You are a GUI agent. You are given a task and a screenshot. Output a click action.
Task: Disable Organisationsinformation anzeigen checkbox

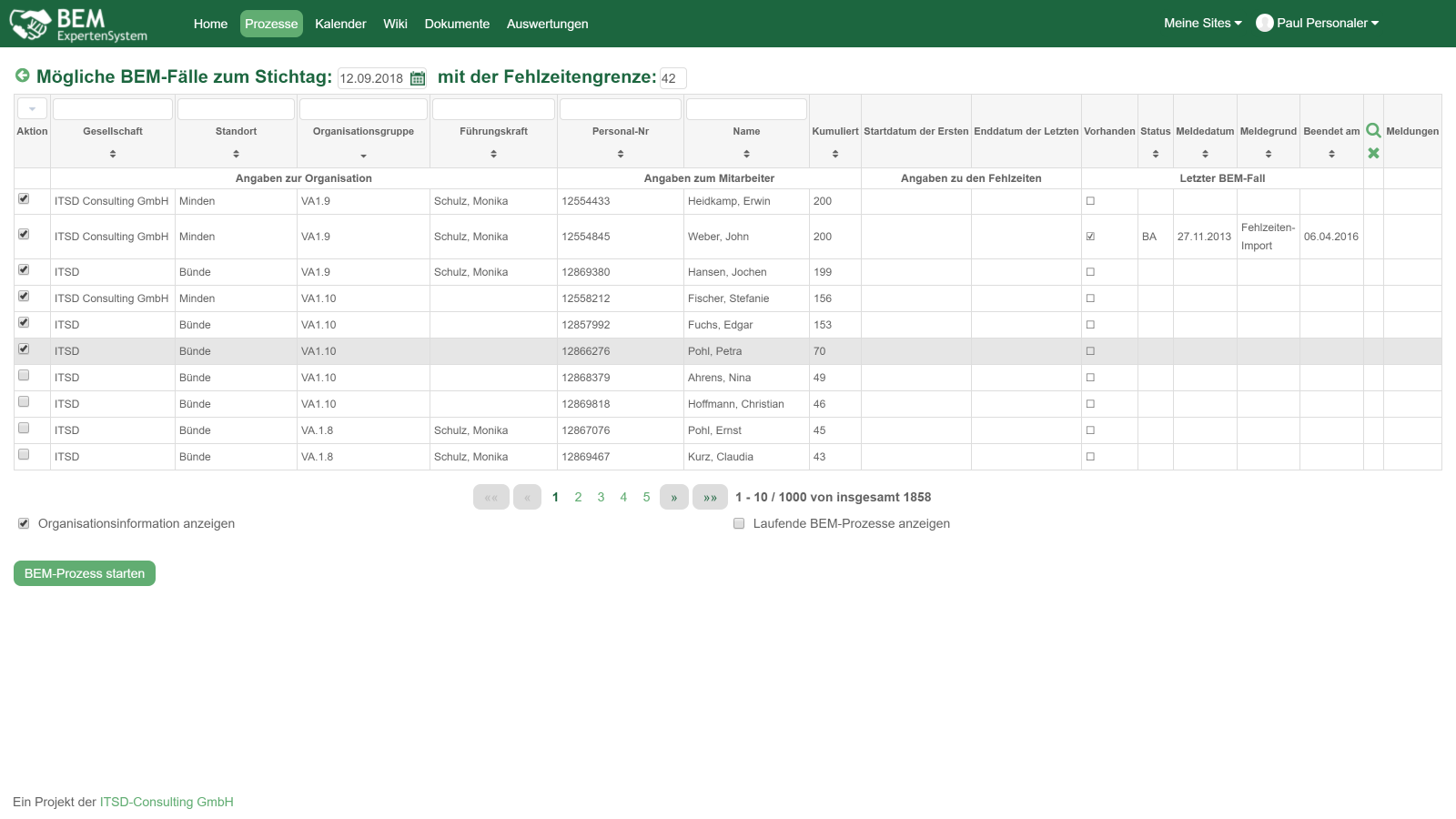pos(24,523)
